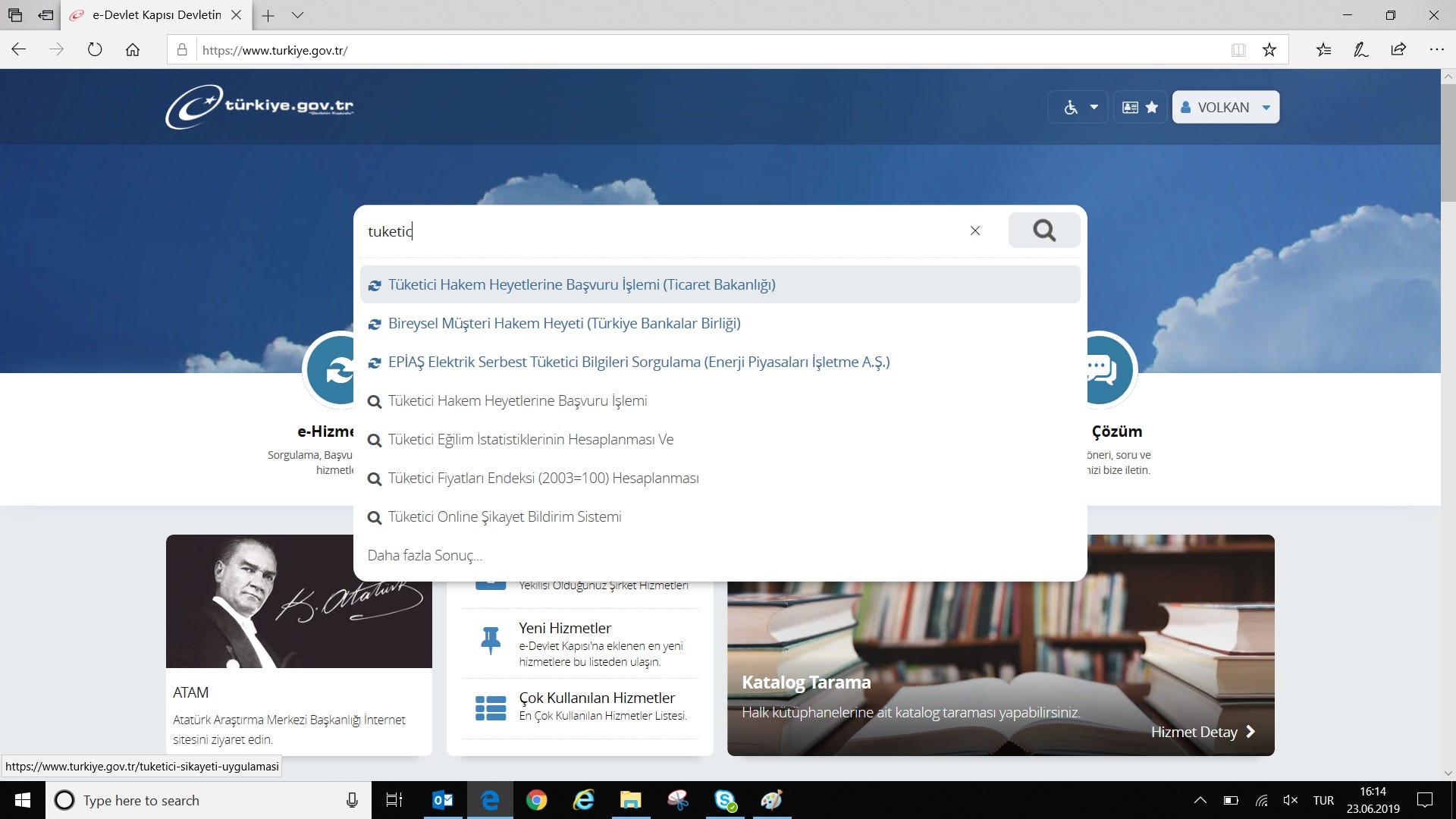The height and width of the screenshot is (819, 1456).
Task: Click the search magnifier button
Action: tap(1044, 230)
